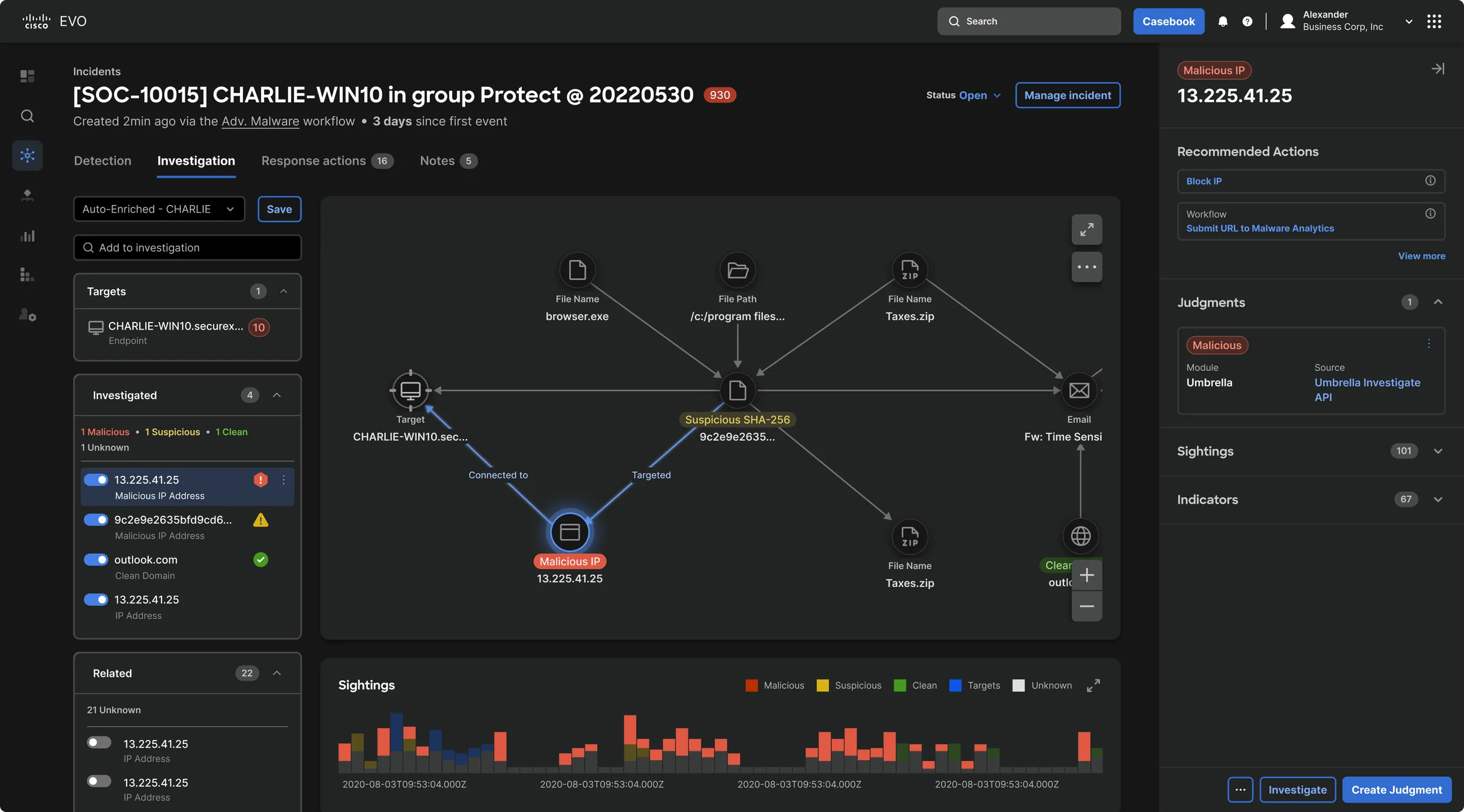Open the Casebook button
Image resolution: width=1464 pixels, height=812 pixels.
point(1168,22)
